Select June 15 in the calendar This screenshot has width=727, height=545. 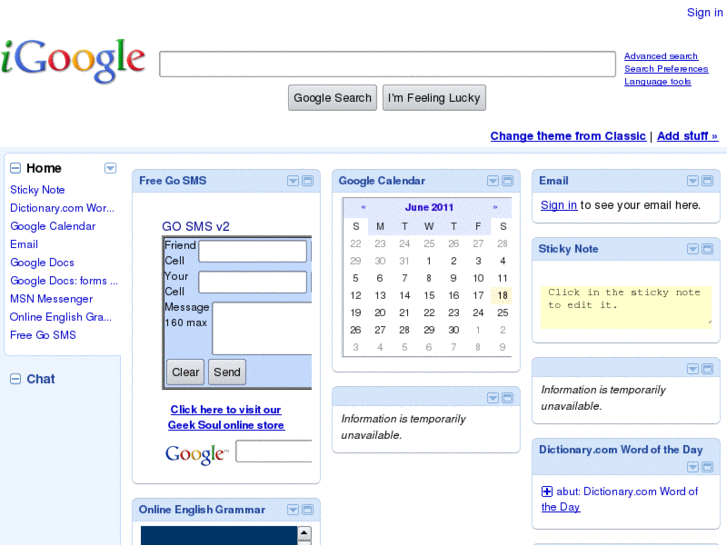click(x=429, y=295)
